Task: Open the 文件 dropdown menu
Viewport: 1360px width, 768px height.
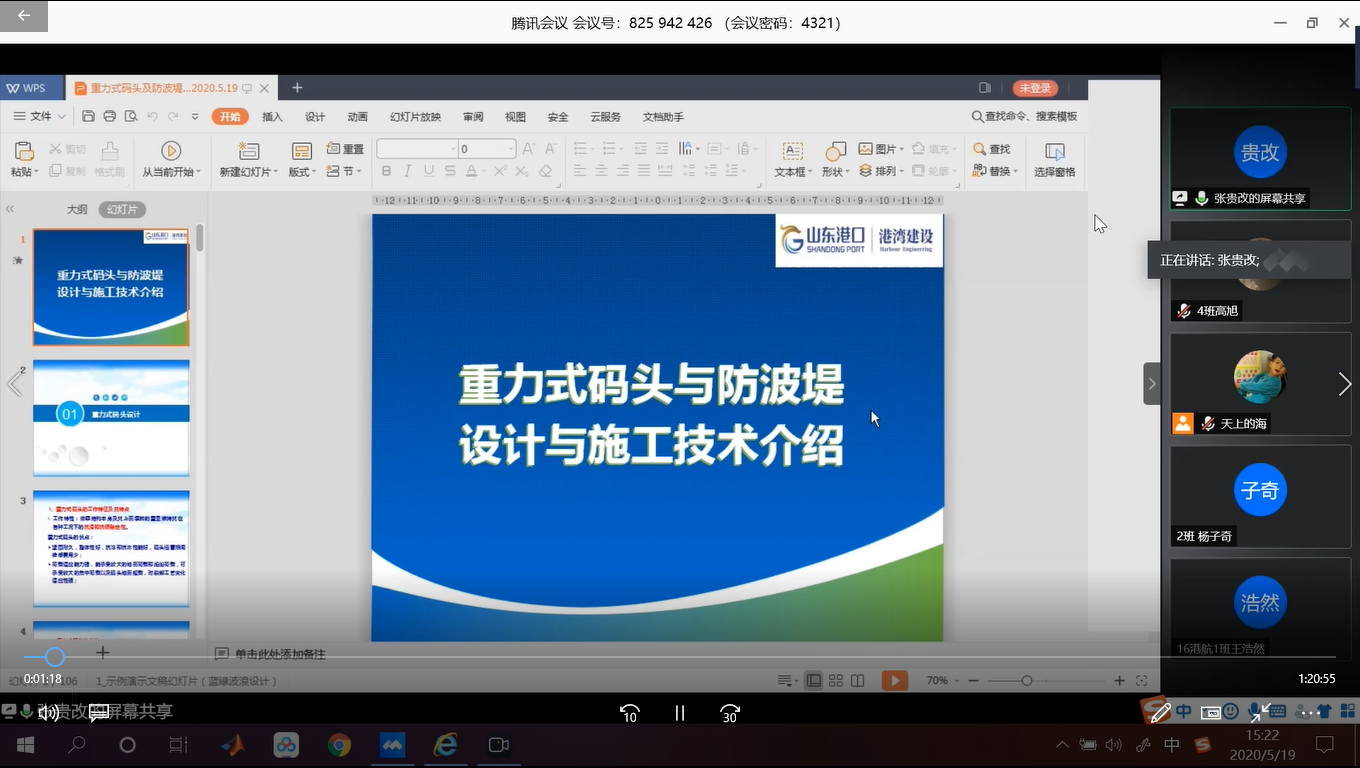Action: (x=40, y=117)
